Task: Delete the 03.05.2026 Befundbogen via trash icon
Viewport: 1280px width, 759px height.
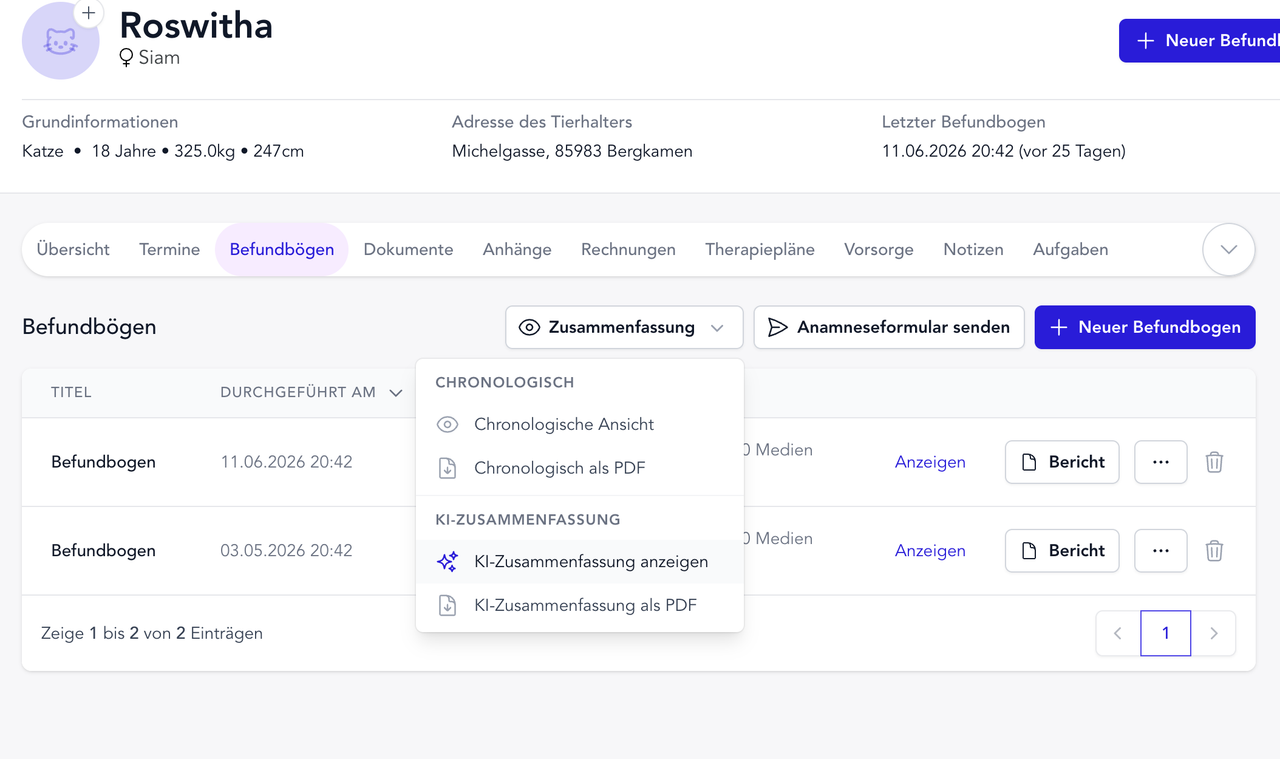Action: [1214, 550]
